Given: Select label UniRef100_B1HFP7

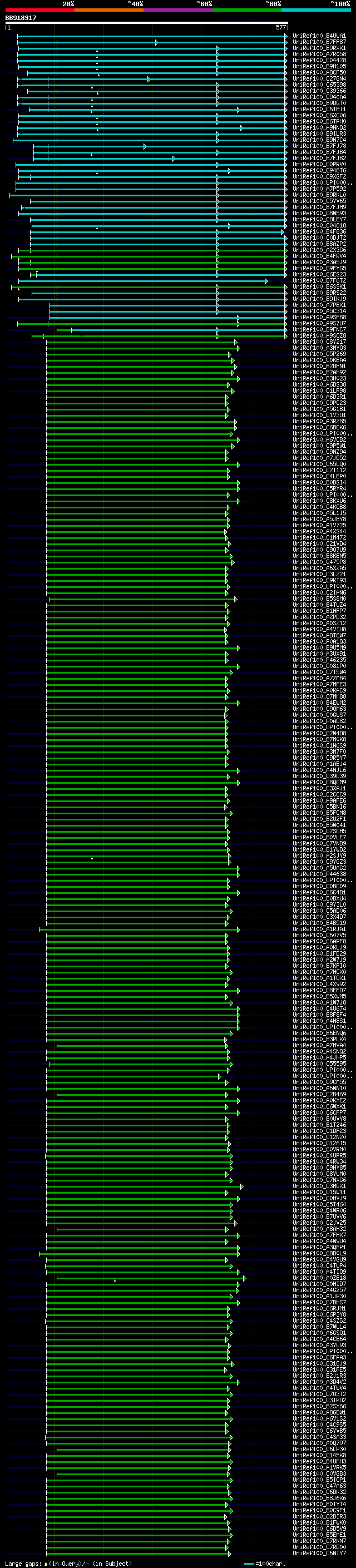Looking at the screenshot, I should [319, 611].
